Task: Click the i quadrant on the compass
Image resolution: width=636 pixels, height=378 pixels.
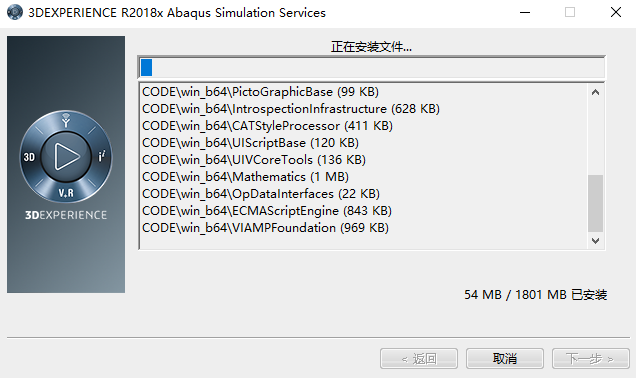Action: pyautogui.click(x=102, y=156)
